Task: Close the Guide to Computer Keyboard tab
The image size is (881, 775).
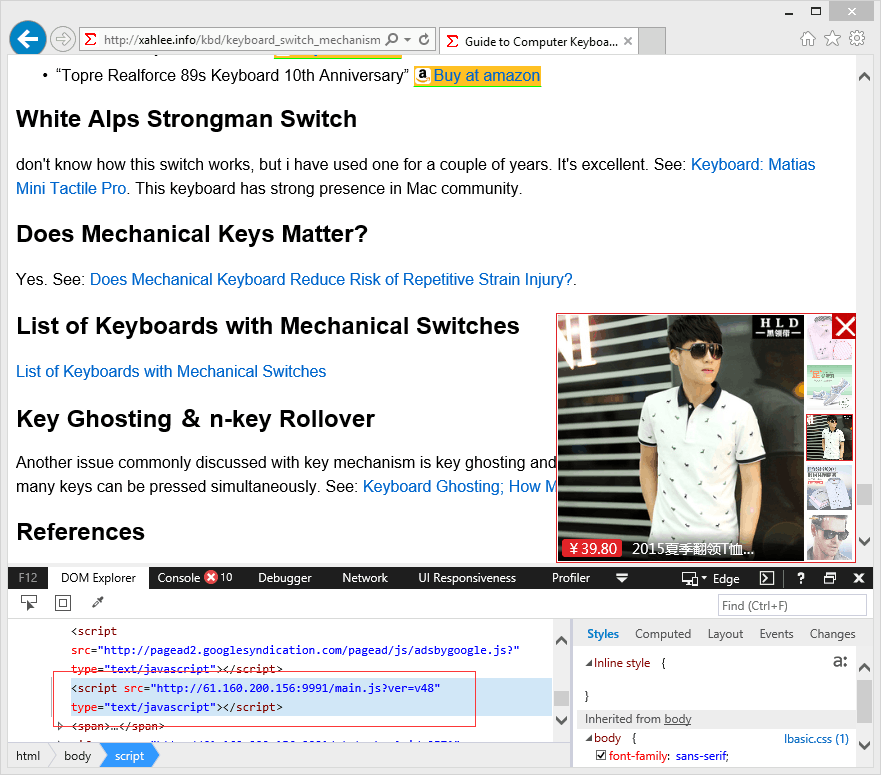Action: click(x=628, y=41)
